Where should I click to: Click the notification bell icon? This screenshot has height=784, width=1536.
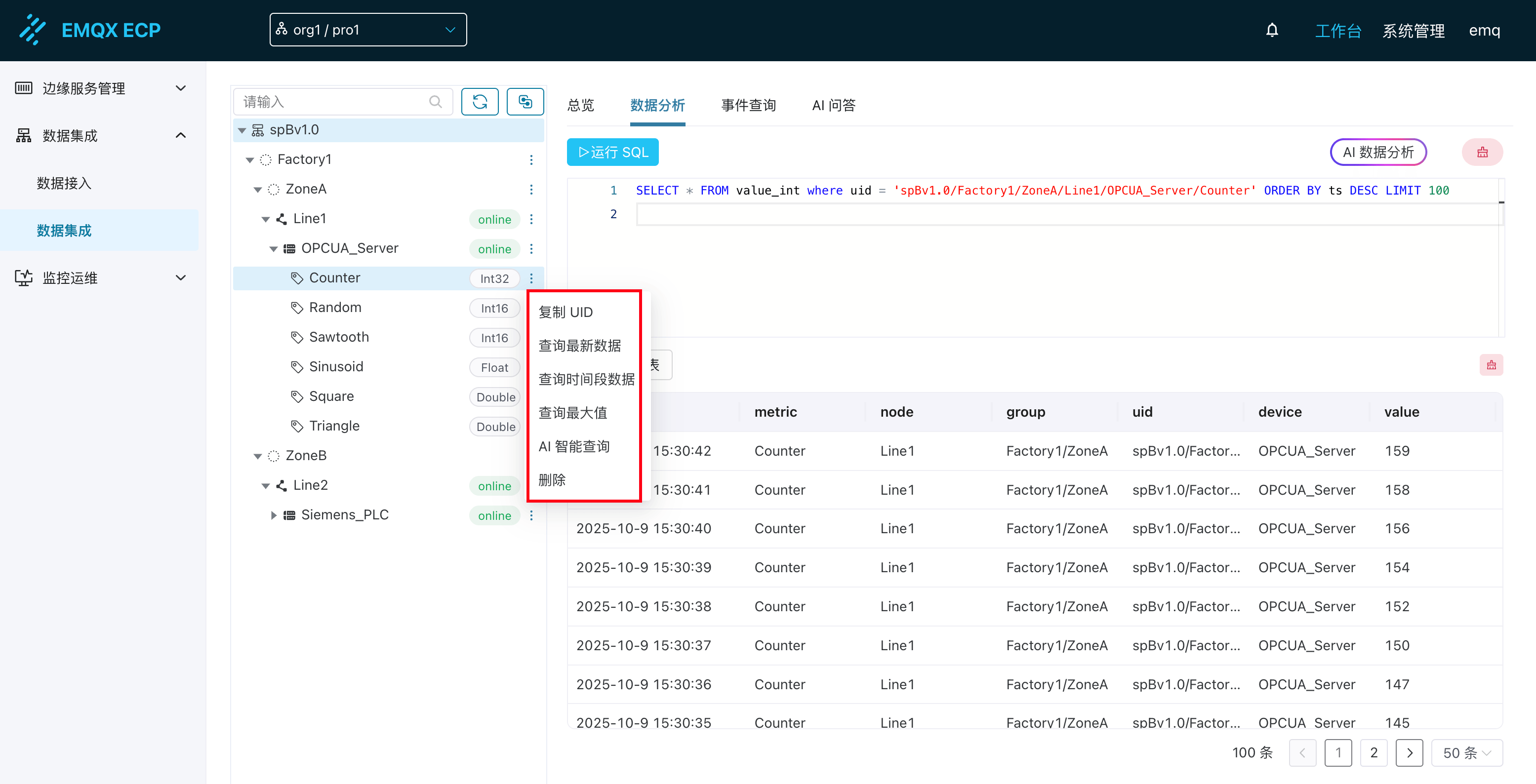coord(1272,30)
